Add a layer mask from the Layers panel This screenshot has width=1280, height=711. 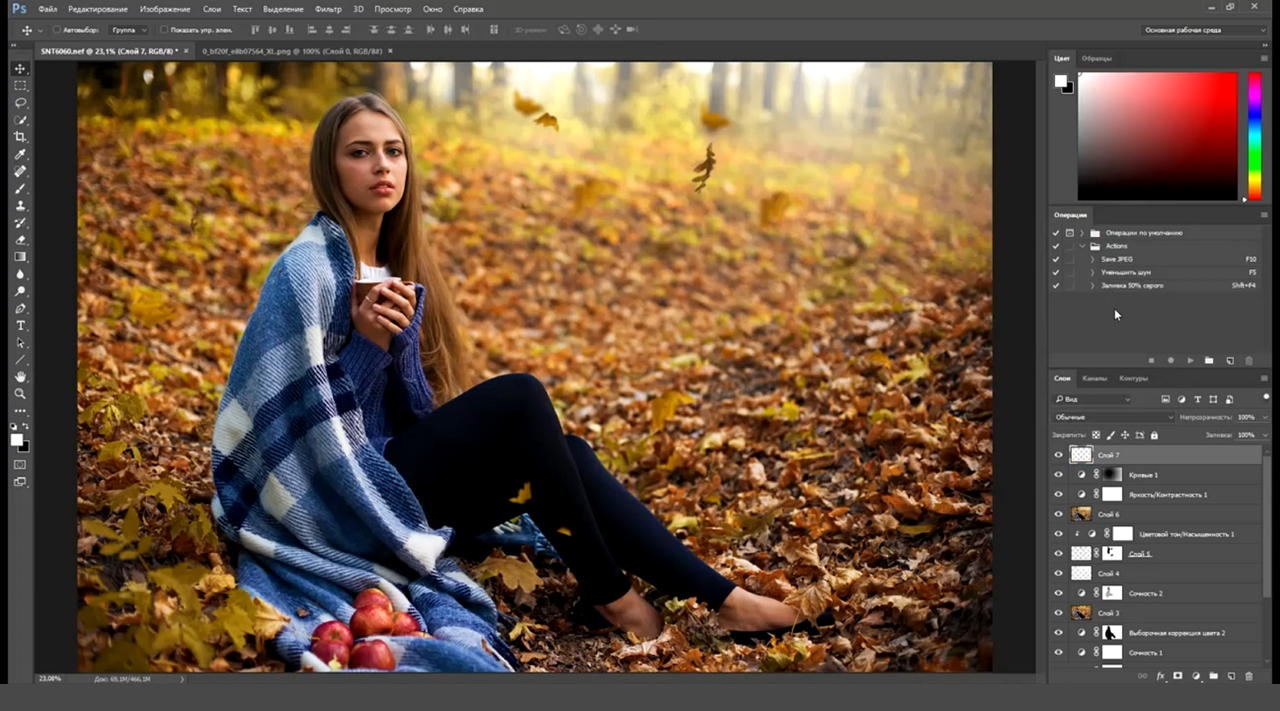[x=1178, y=676]
